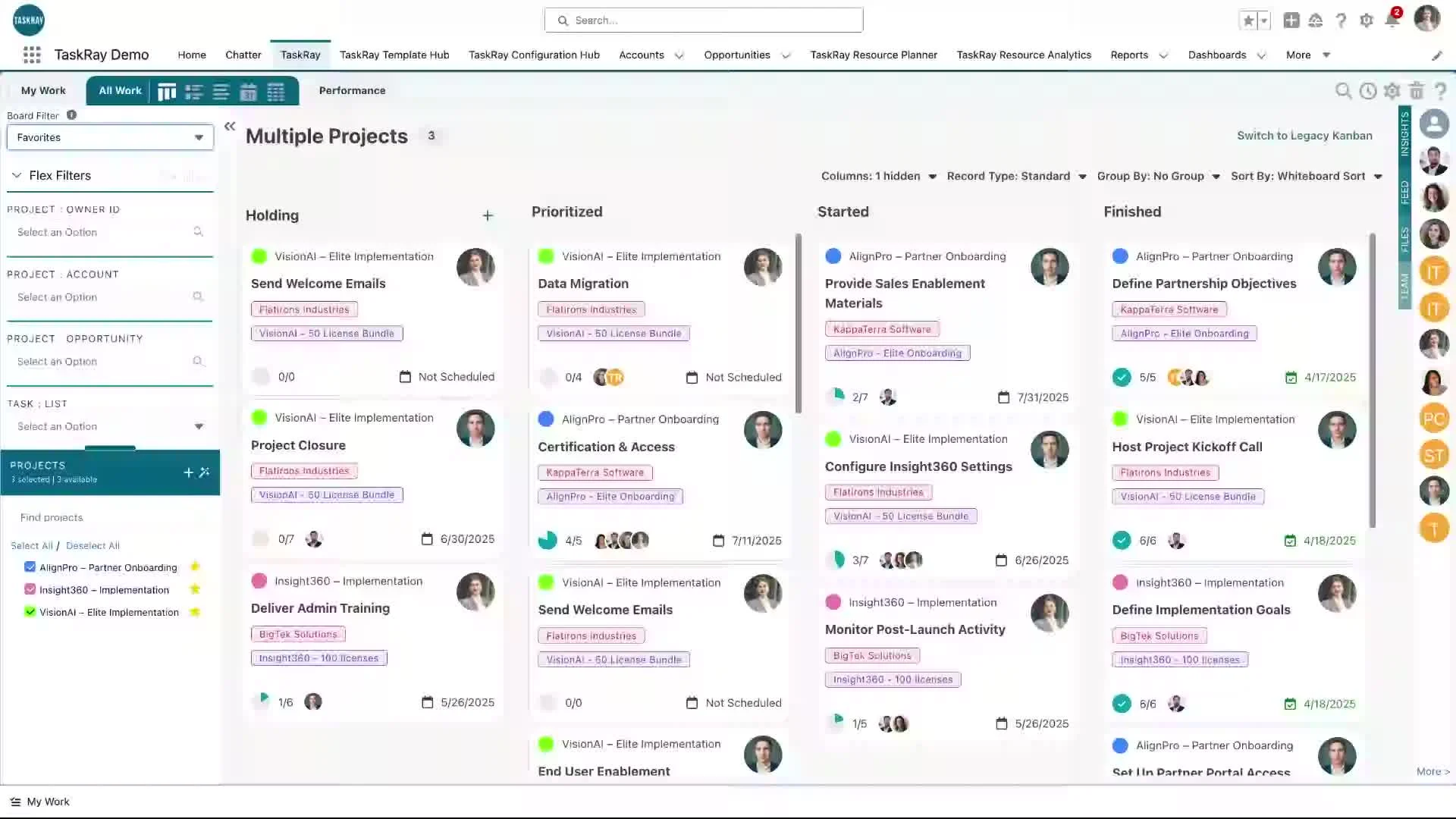The height and width of the screenshot is (819, 1456).
Task: Add a task in Holding column
Action: (x=488, y=216)
